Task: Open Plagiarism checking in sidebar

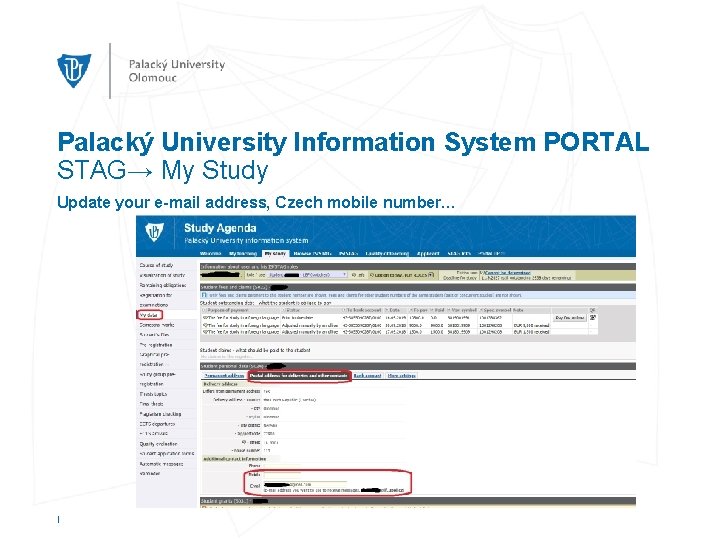Action: [161, 414]
